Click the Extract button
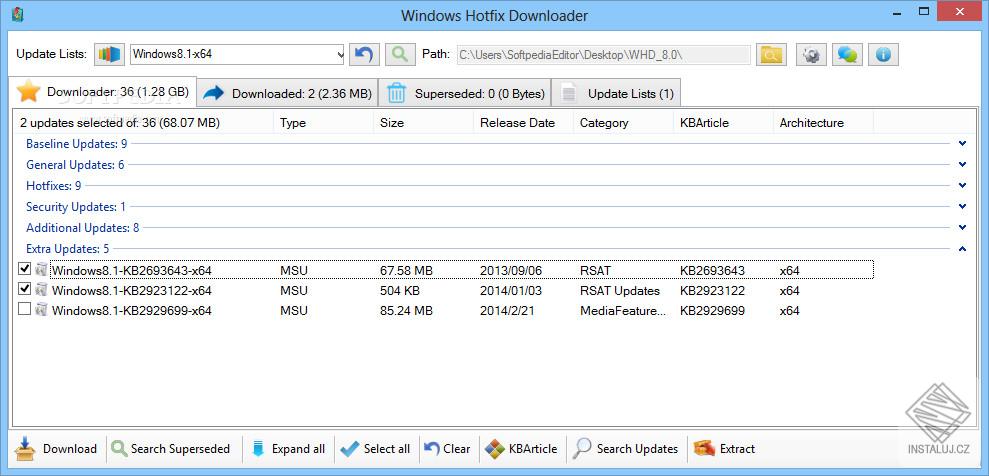 click(x=725, y=449)
